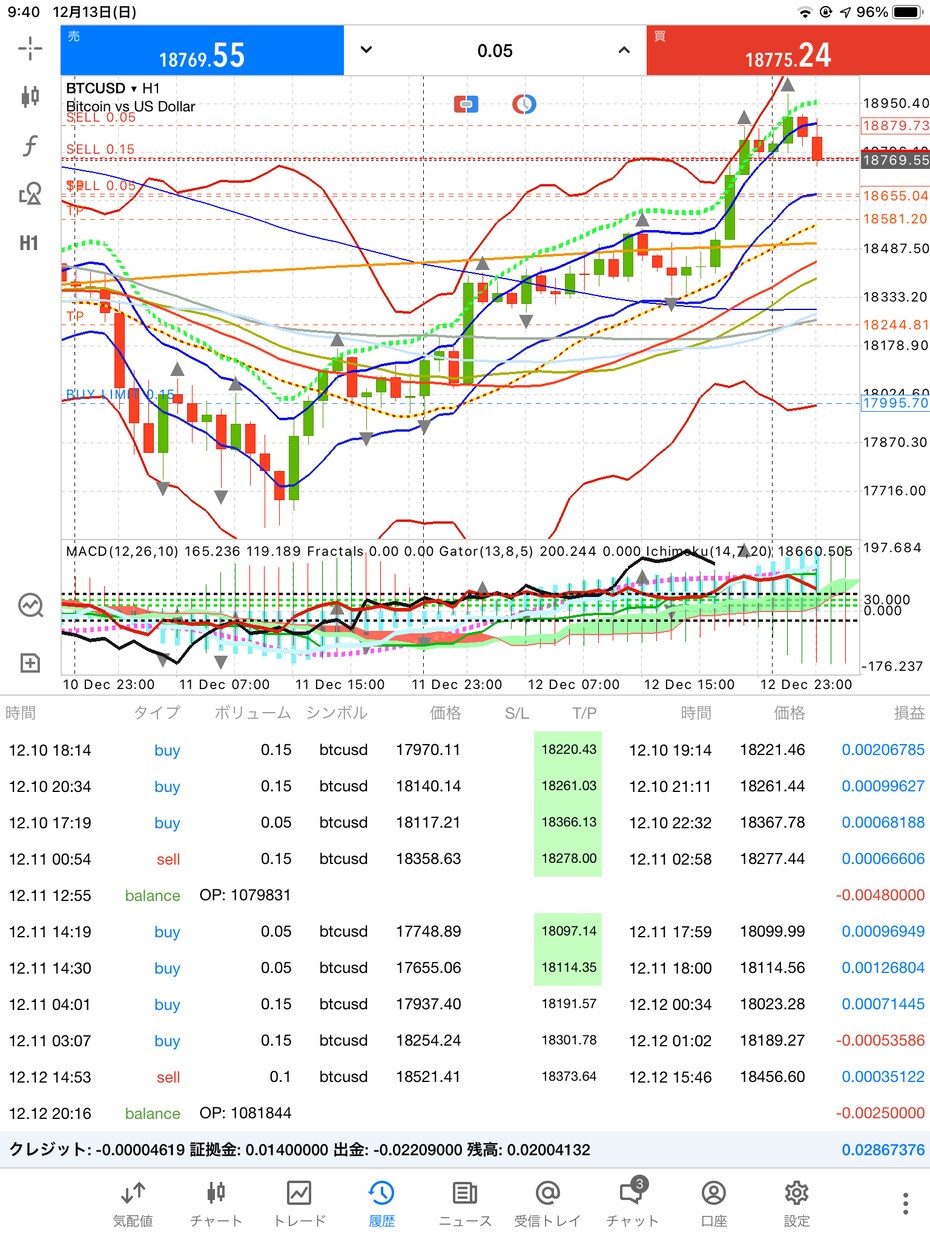Open the drawing objects tool
The width and height of the screenshot is (930, 1240).
tap(30, 194)
